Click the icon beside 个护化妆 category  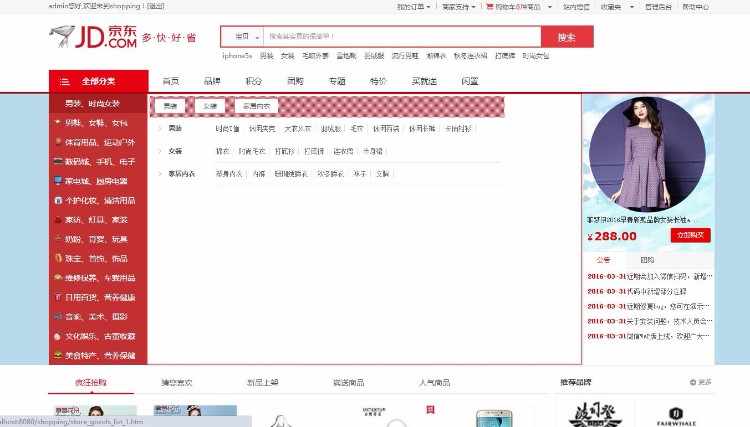pyautogui.click(x=58, y=200)
